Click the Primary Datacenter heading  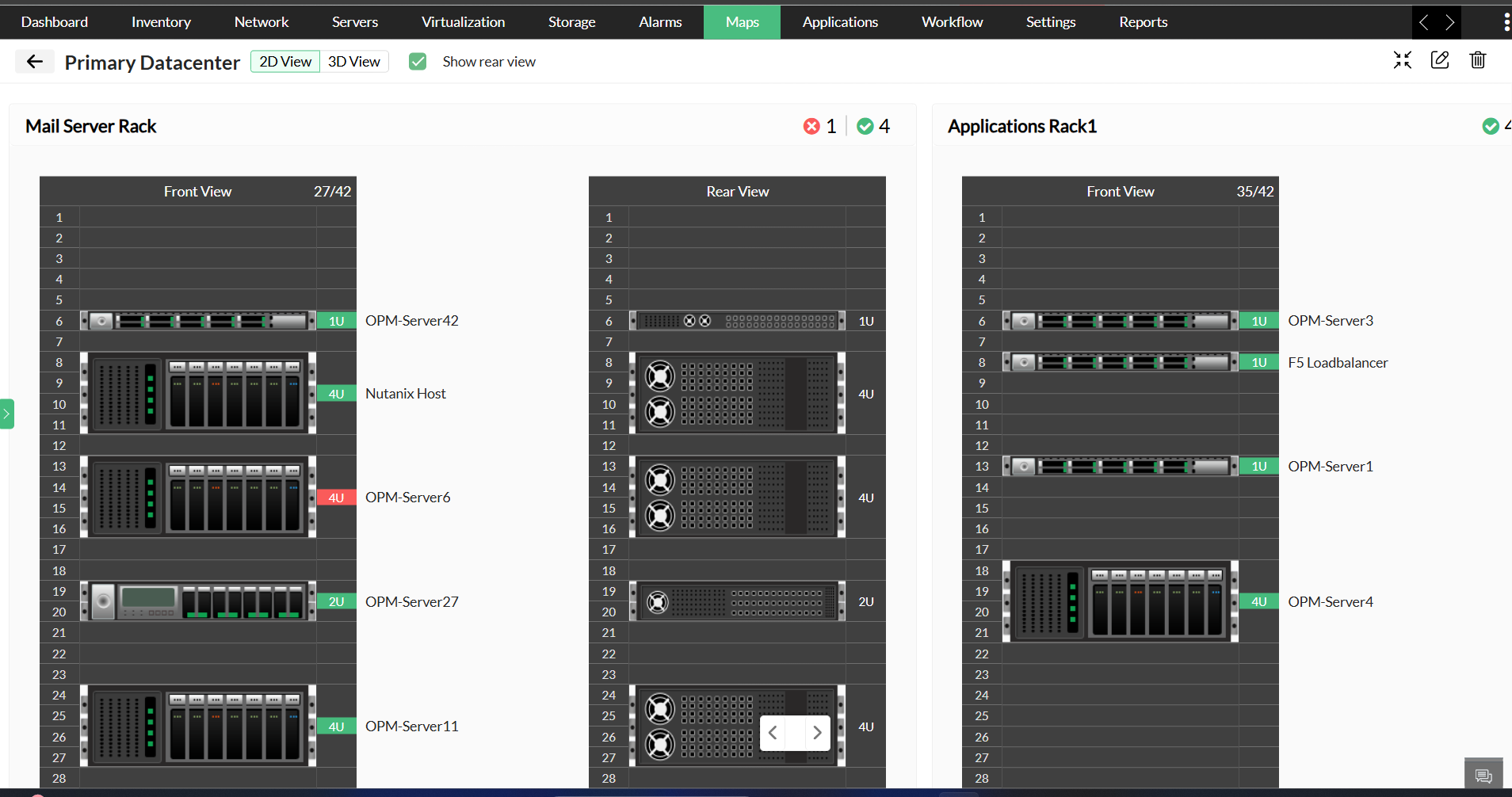pos(152,63)
